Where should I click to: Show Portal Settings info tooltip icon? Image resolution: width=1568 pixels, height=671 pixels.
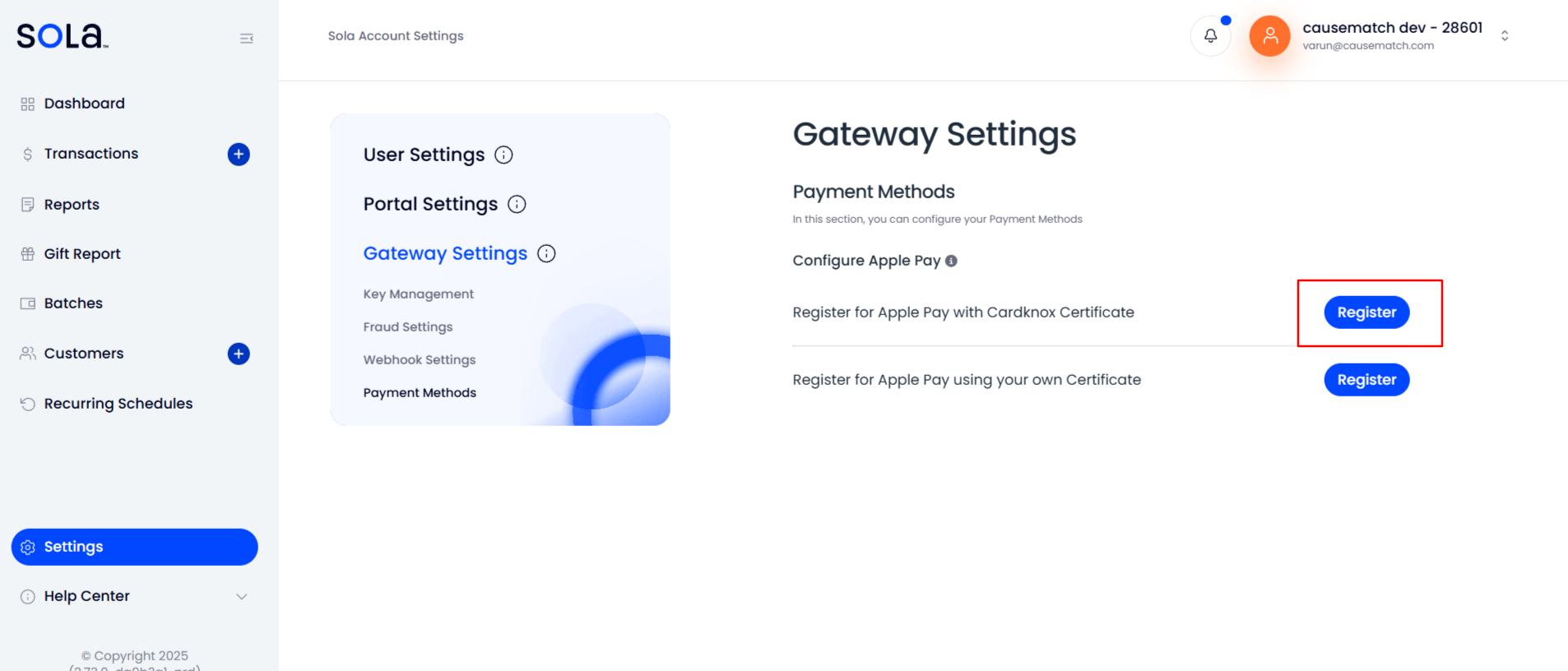pyautogui.click(x=517, y=204)
